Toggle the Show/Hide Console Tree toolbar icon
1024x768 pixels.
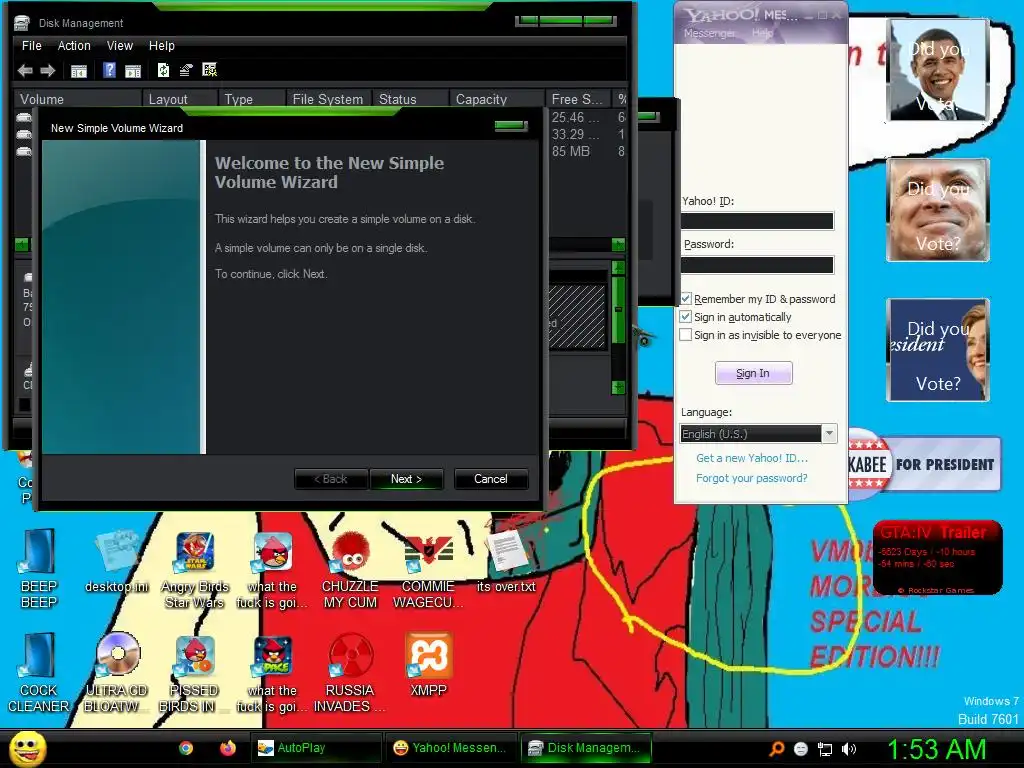(x=78, y=71)
